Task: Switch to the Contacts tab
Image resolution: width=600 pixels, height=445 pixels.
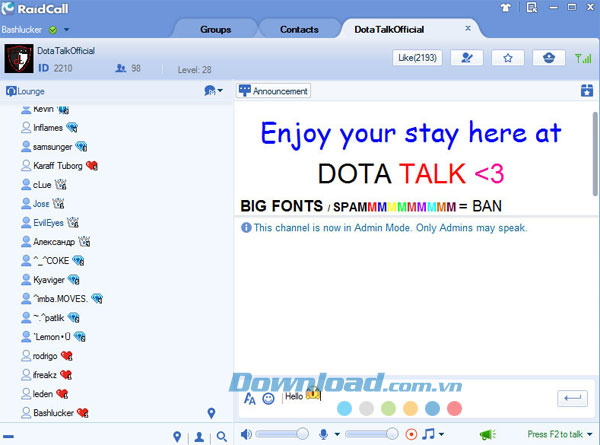Action: pos(299,29)
